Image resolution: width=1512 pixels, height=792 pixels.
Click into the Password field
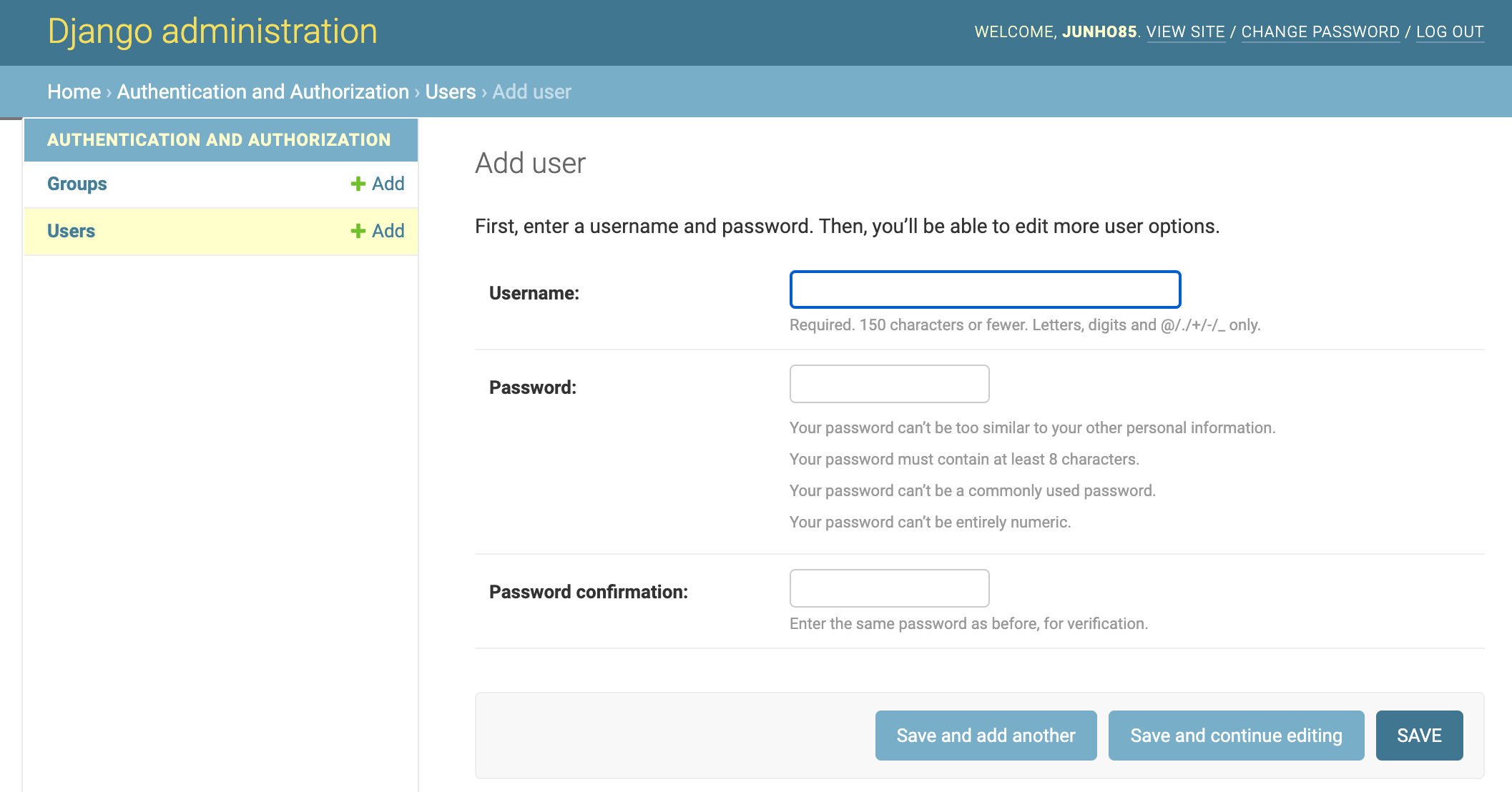coord(888,385)
